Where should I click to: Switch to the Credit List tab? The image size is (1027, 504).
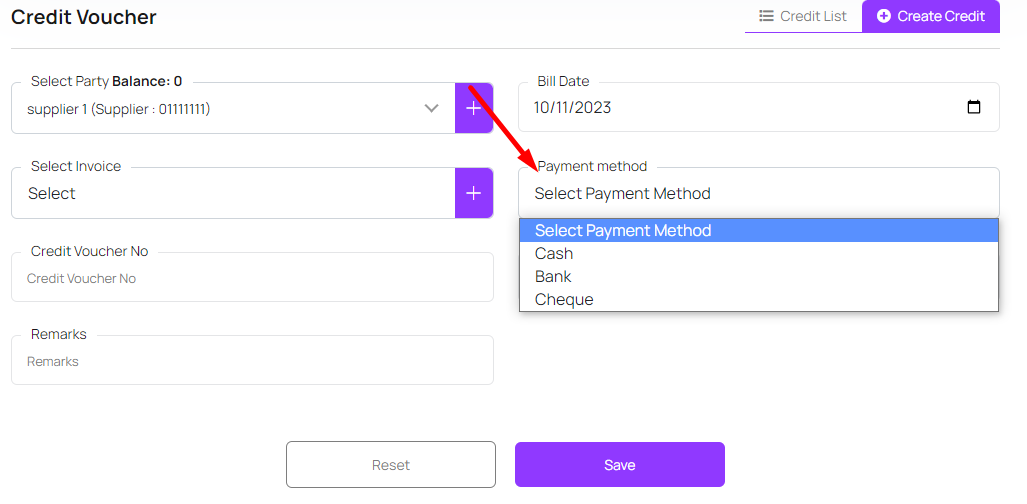coord(803,16)
